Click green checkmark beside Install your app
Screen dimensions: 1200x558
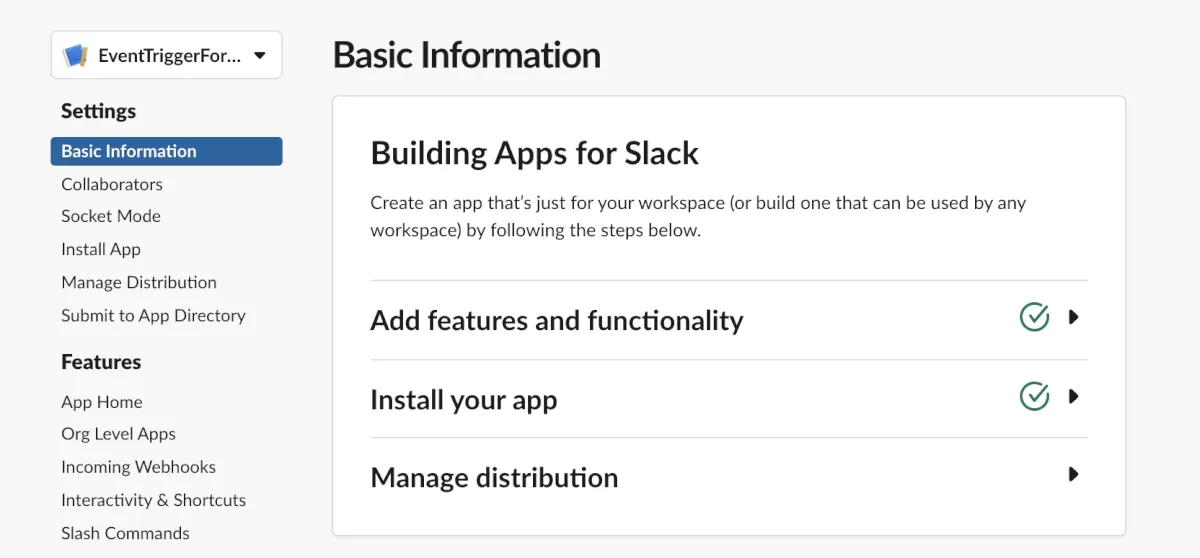(1034, 397)
